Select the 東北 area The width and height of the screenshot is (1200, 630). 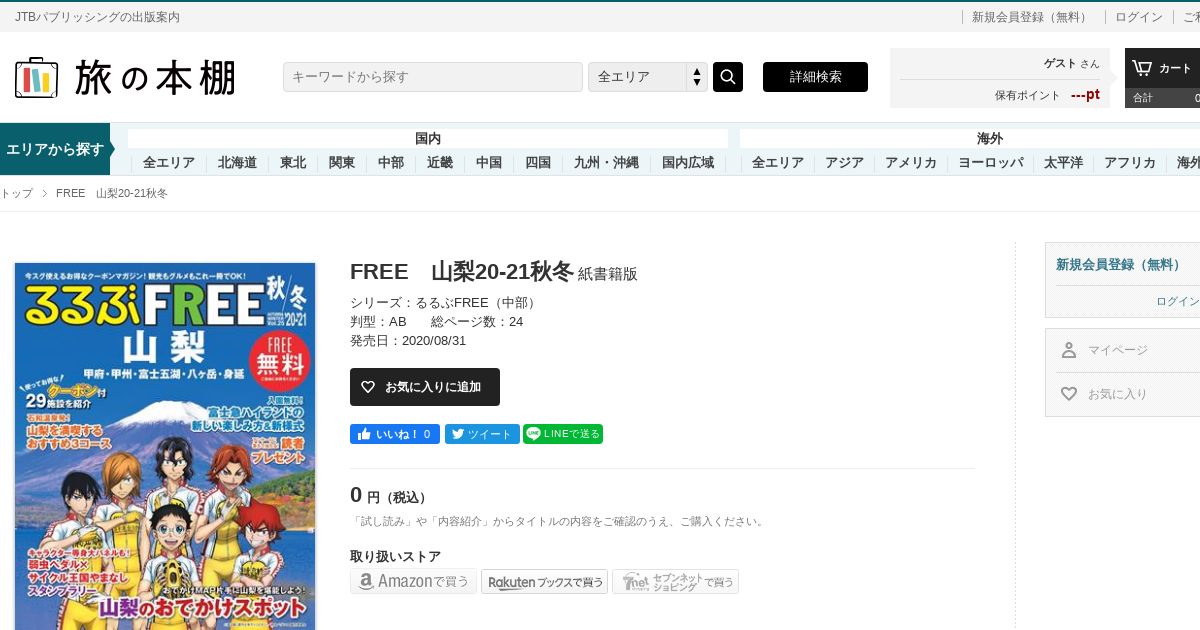pos(293,163)
